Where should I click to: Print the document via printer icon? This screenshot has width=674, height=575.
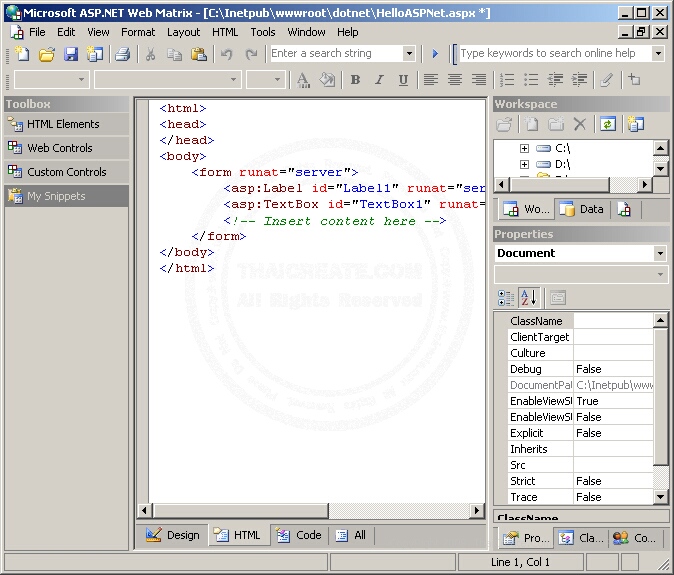click(x=123, y=54)
